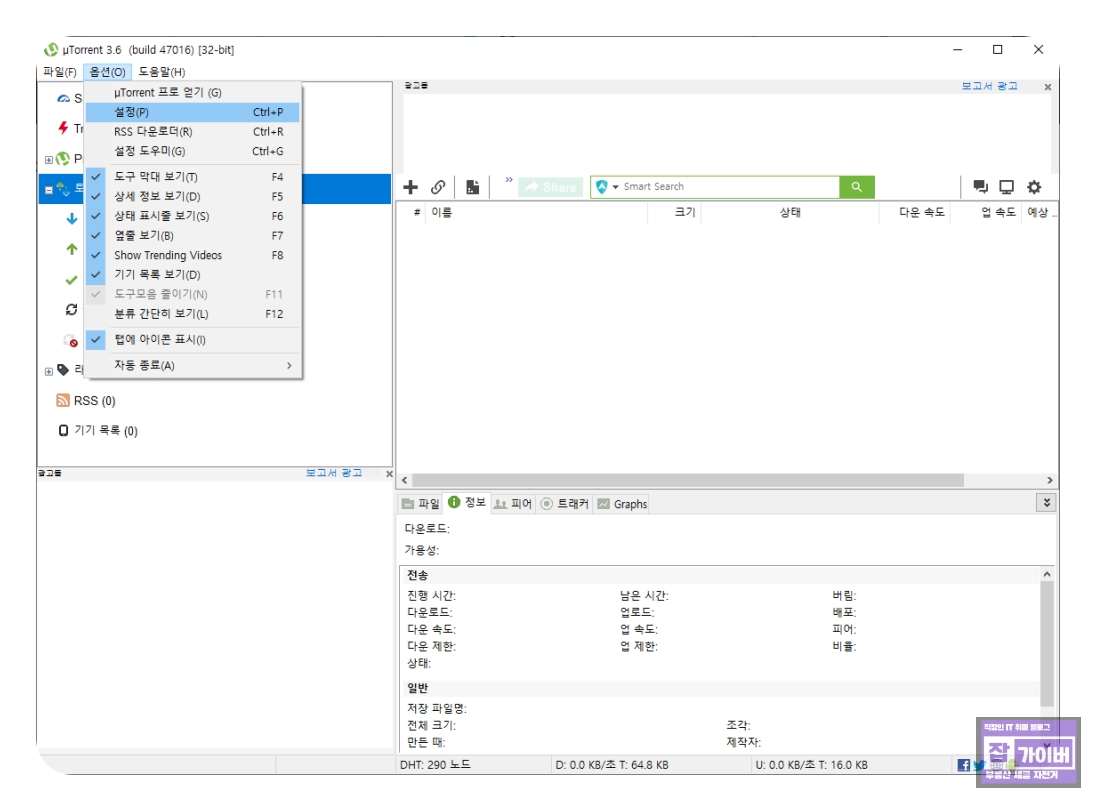Click the inactive sidebar icon with red mark

[71, 340]
